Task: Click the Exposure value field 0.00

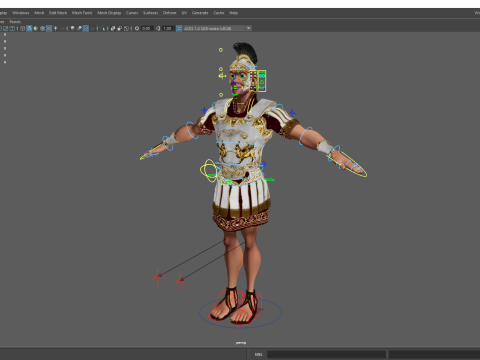Action: coord(147,28)
